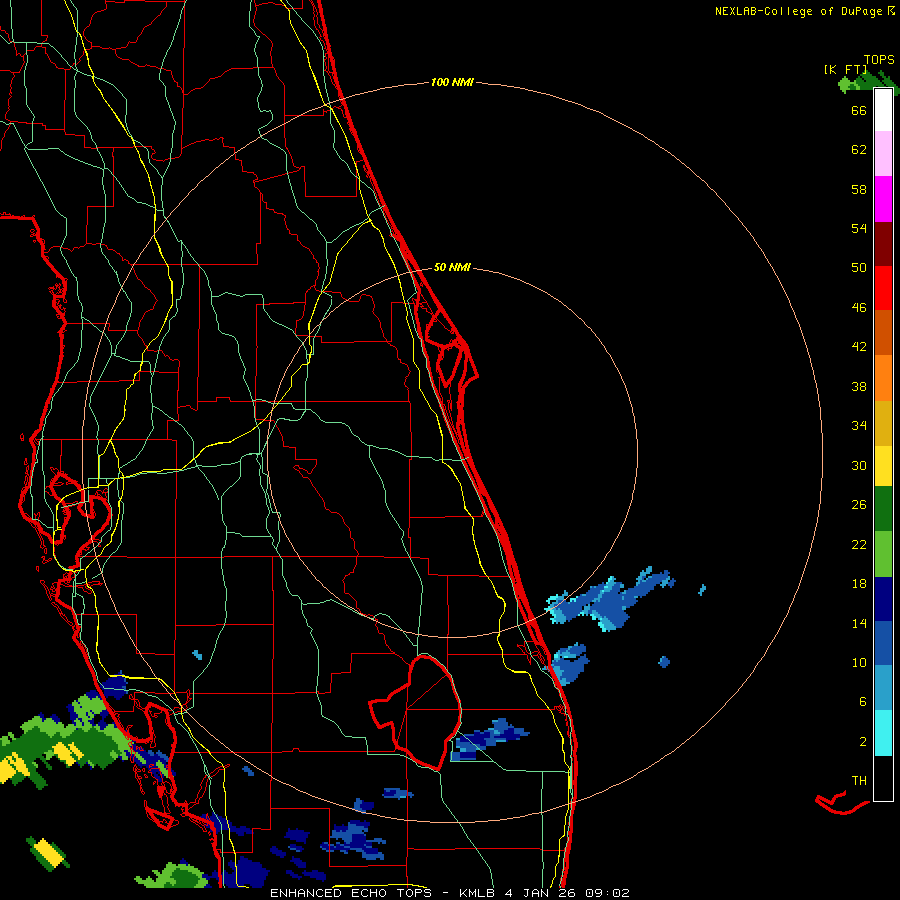The image size is (900, 900).
Task: Click the '10' legend value
Action: [x=859, y=663]
